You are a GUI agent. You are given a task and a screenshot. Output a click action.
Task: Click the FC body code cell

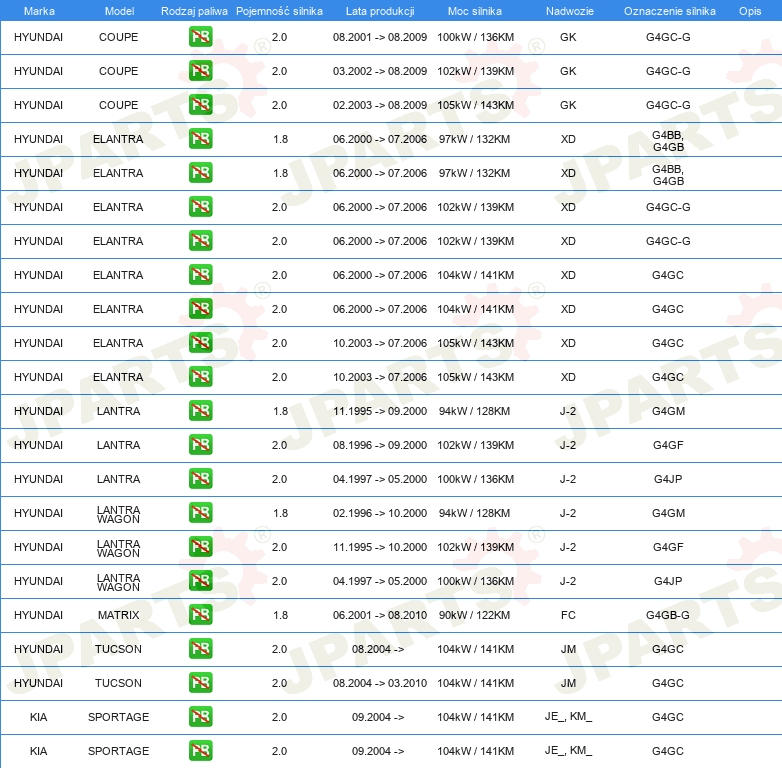pyautogui.click(x=568, y=615)
